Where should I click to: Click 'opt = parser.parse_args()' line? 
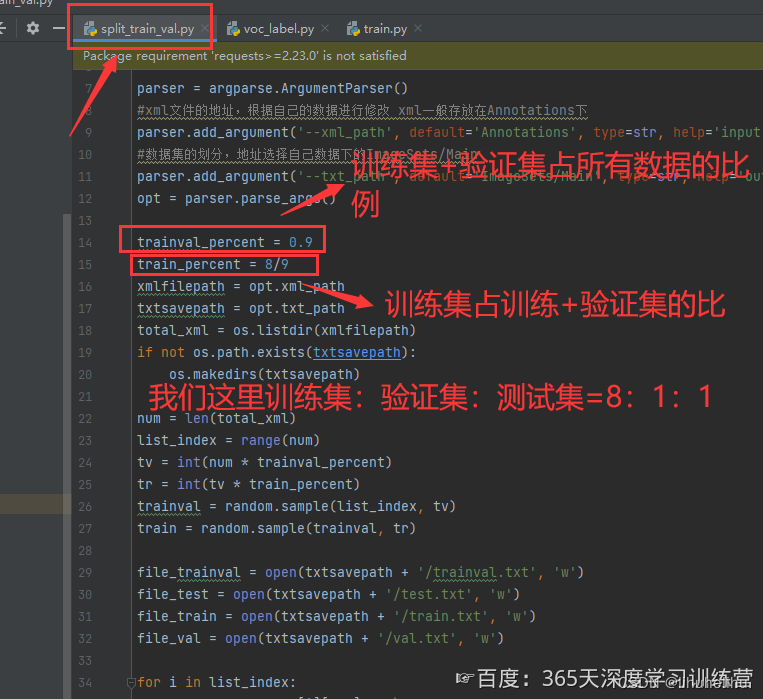click(236, 199)
